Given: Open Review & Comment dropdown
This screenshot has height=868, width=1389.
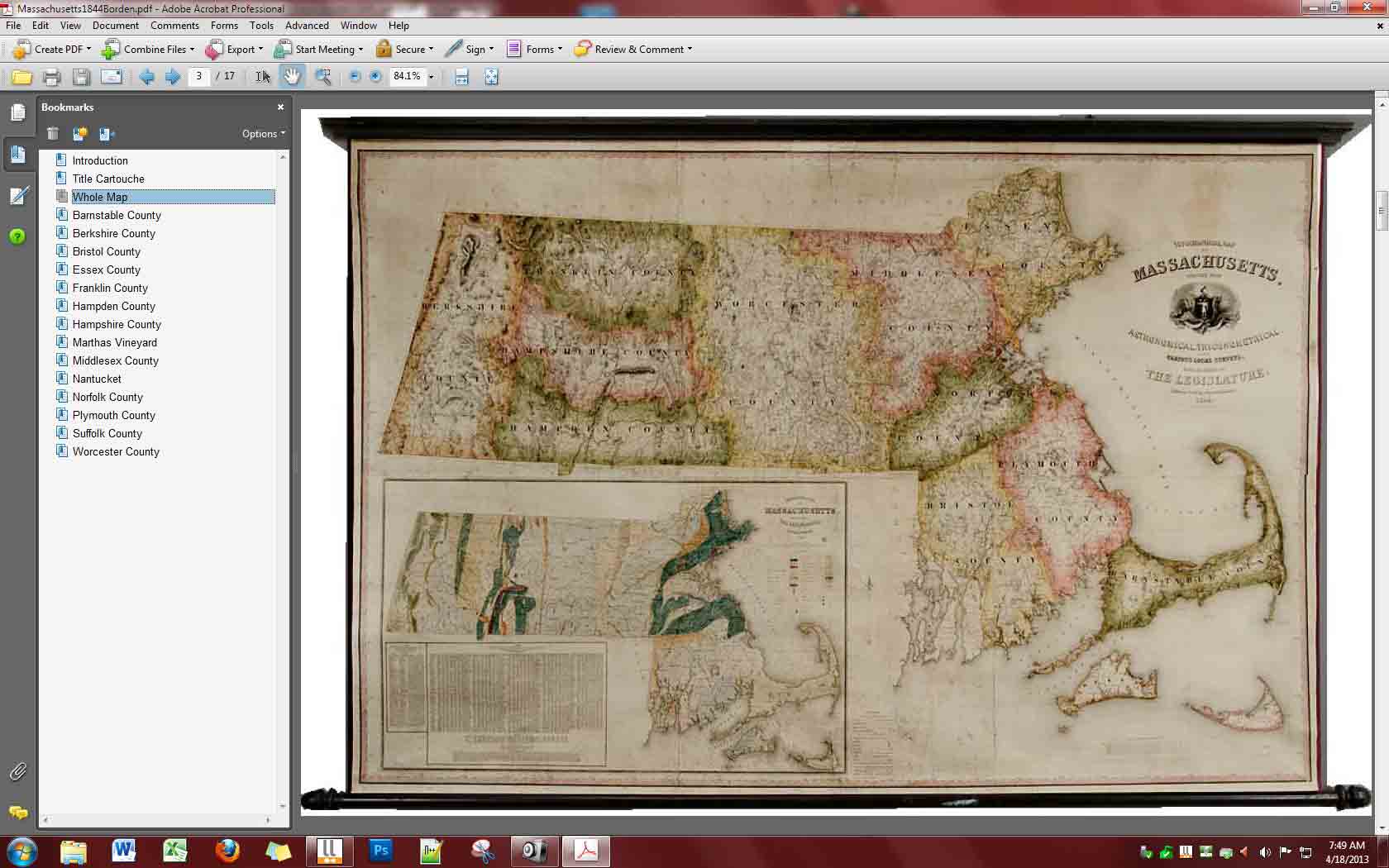Looking at the screenshot, I should point(633,50).
